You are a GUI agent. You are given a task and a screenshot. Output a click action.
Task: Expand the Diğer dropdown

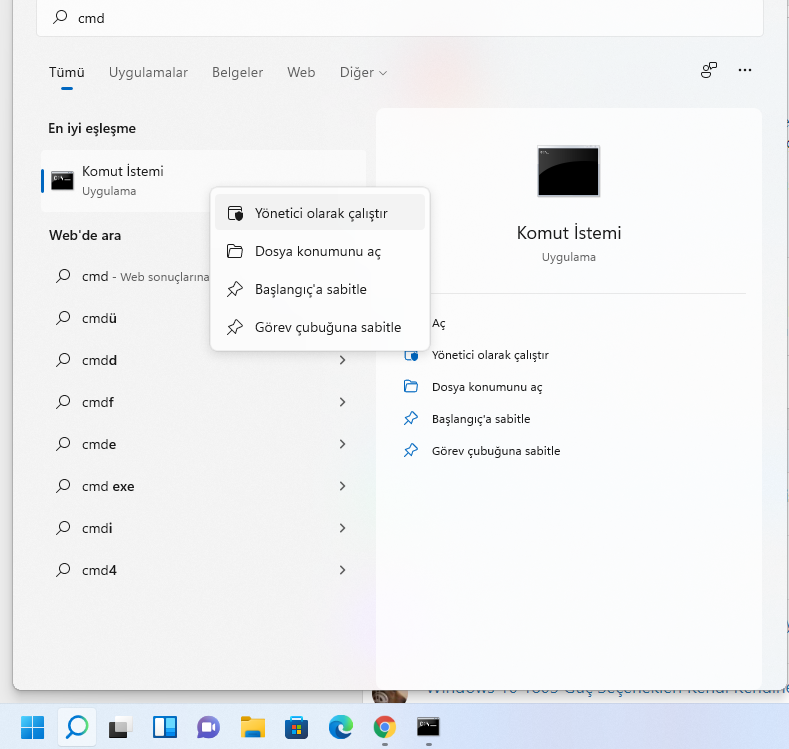[363, 72]
